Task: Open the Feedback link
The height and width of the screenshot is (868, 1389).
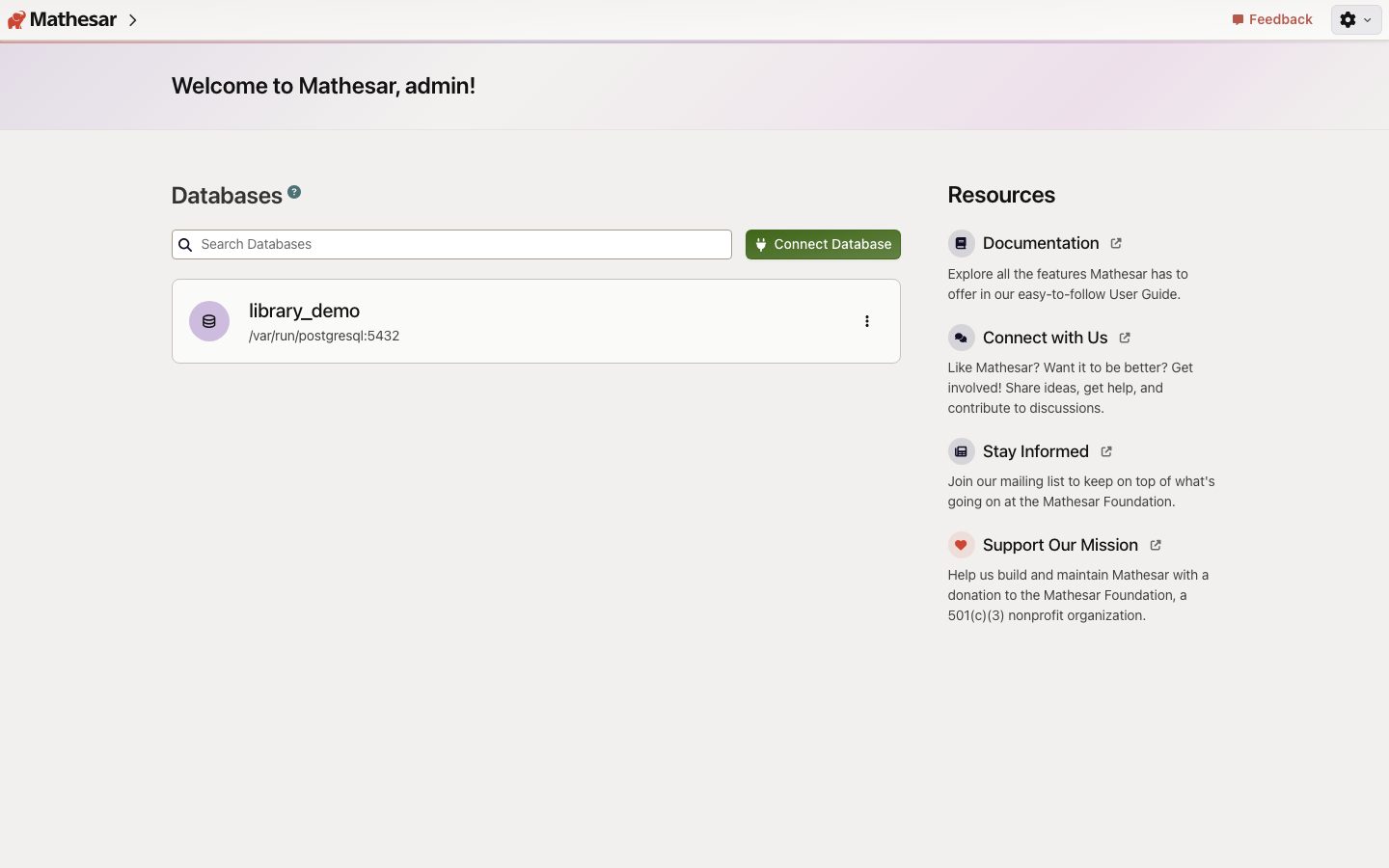Action: (x=1272, y=19)
